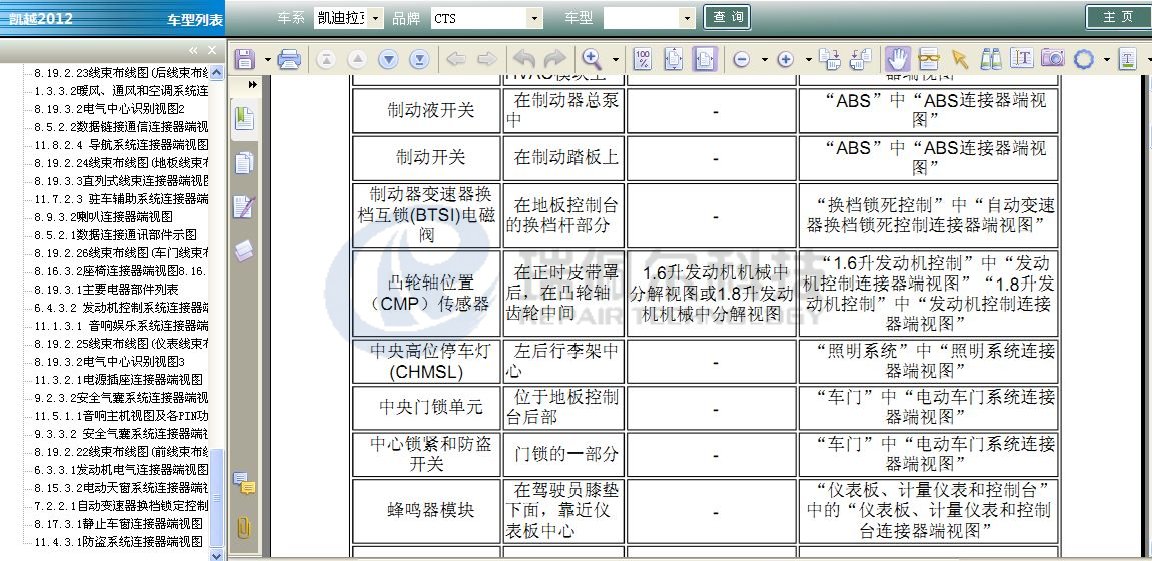Collapse the left panel with double-chevron
Screen dimensions: 1152x561
coord(194,50)
